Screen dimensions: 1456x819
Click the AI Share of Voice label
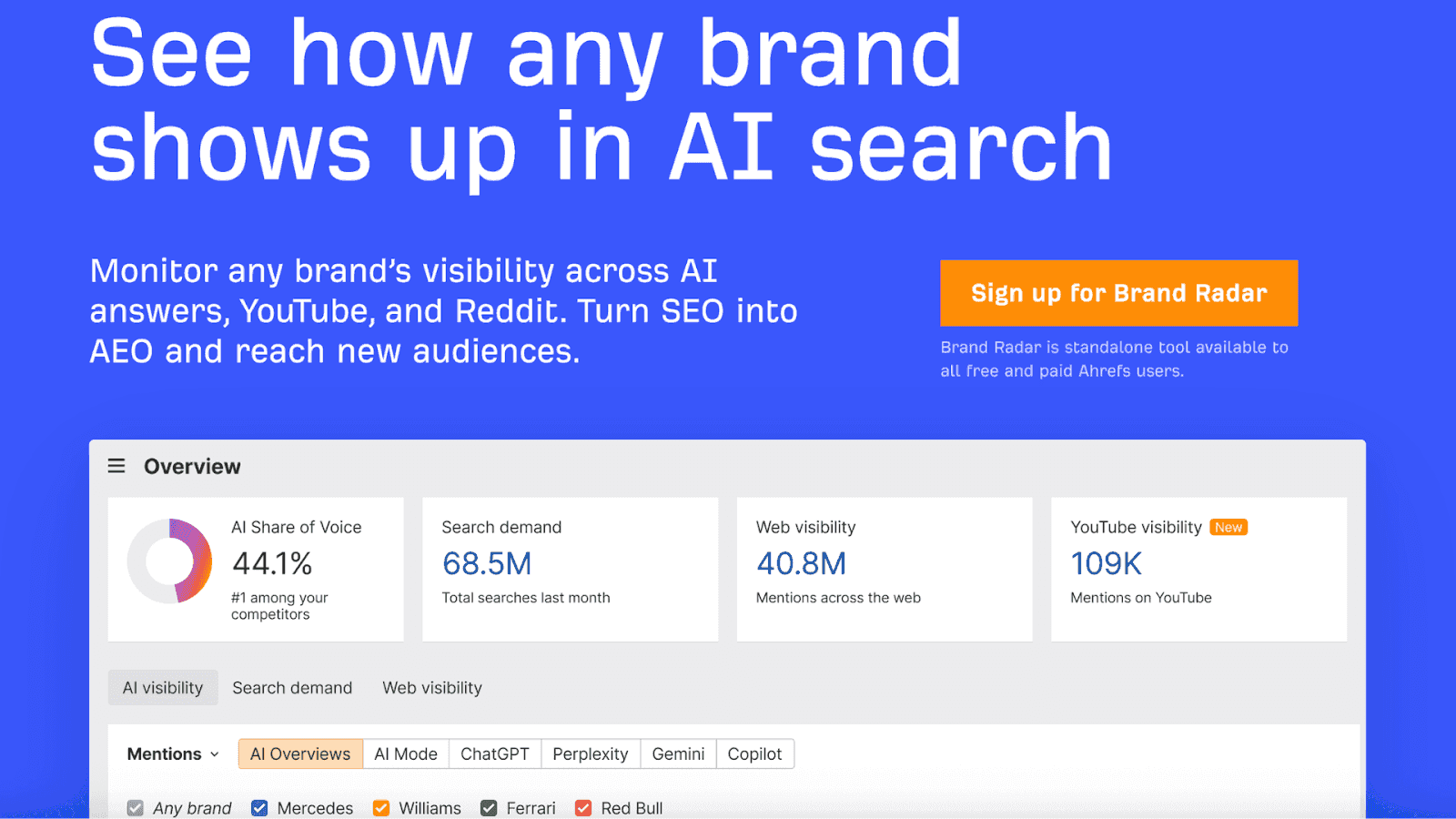click(x=296, y=527)
